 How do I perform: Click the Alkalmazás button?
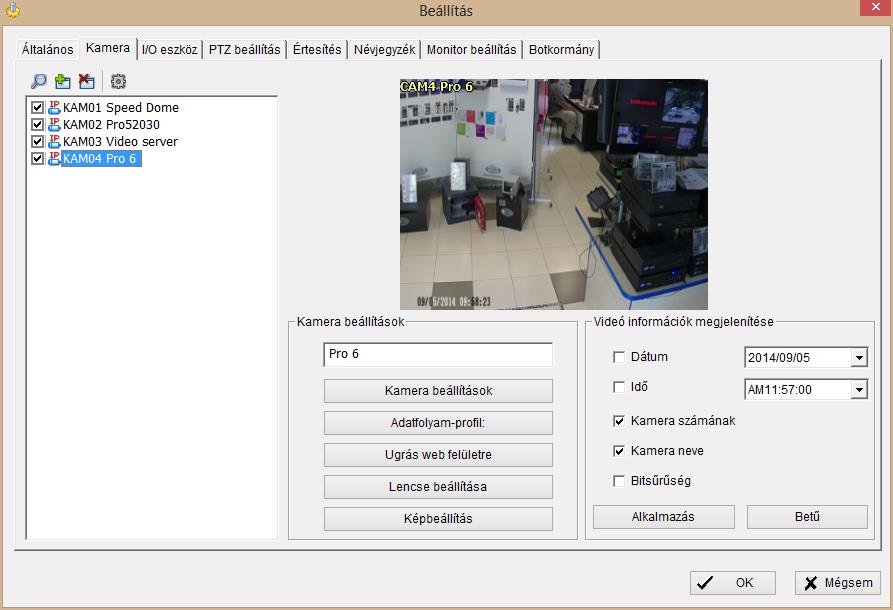coord(663,517)
